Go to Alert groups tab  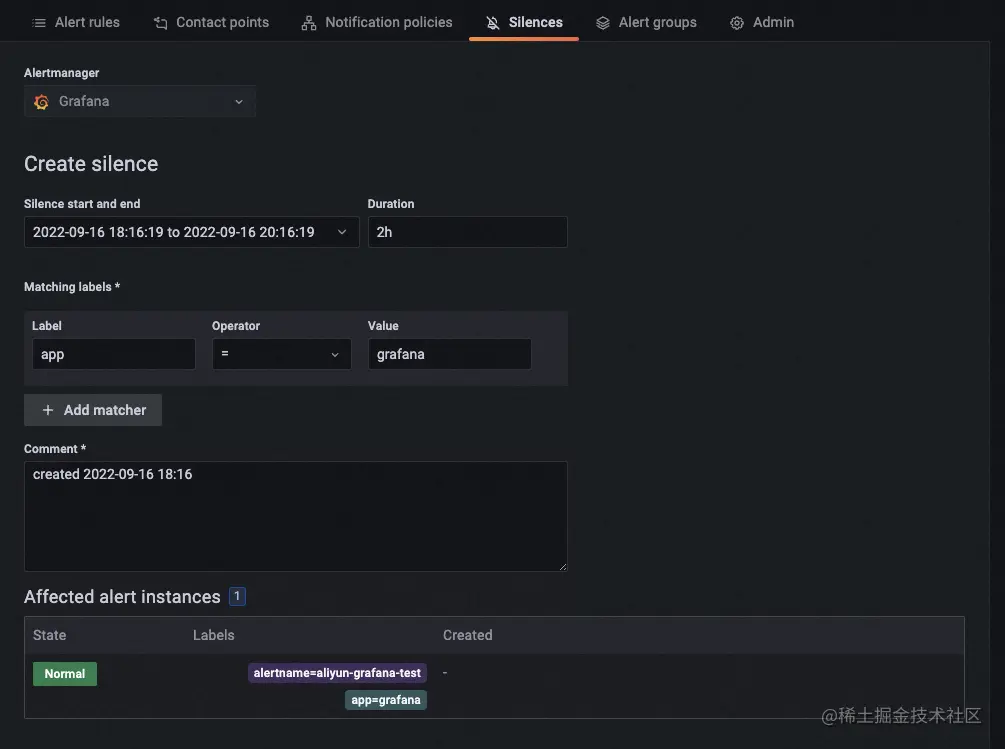(646, 22)
